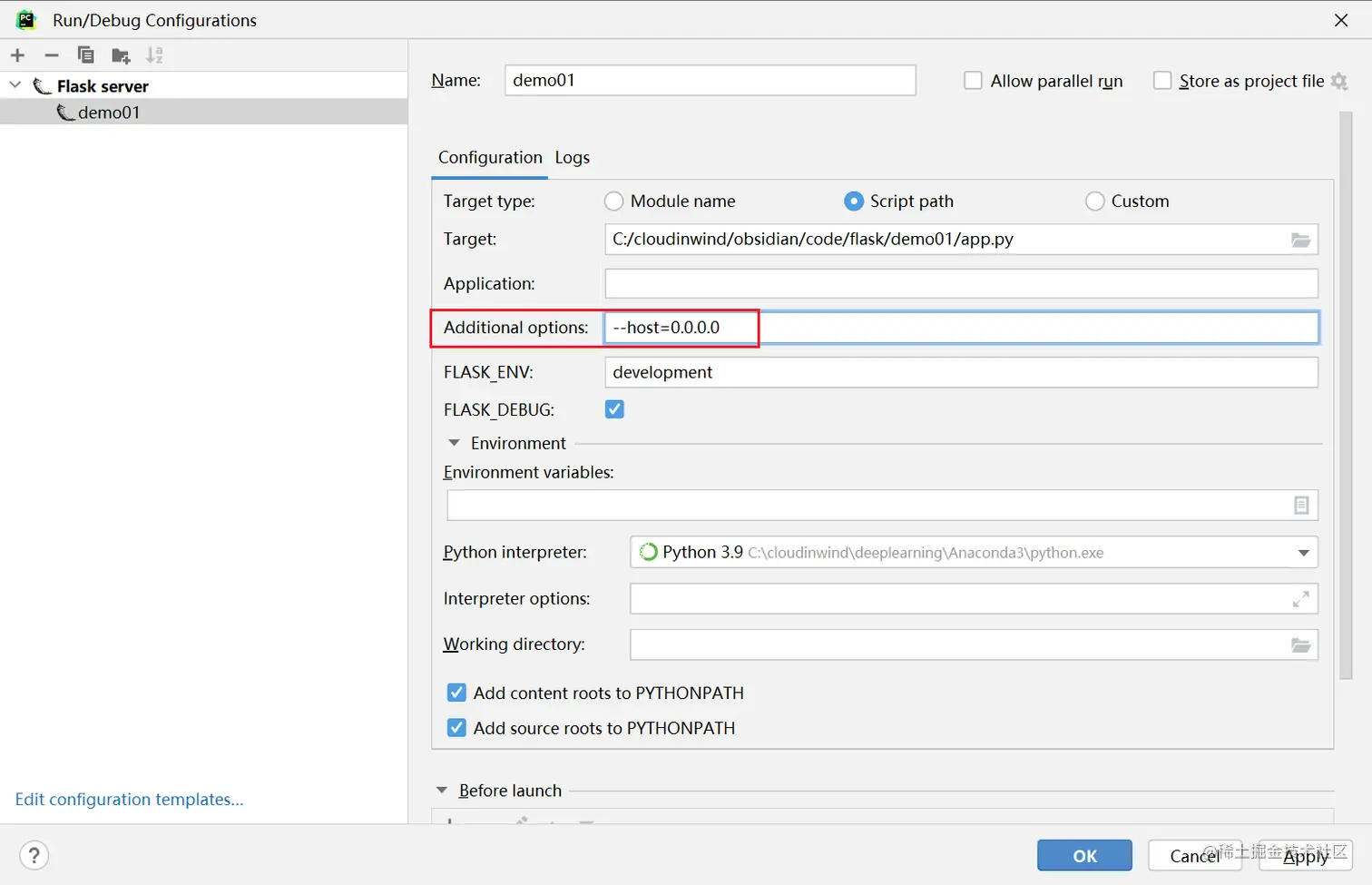Add a new configuration with plus icon
This screenshot has width=1372, height=885.
tap(17, 55)
